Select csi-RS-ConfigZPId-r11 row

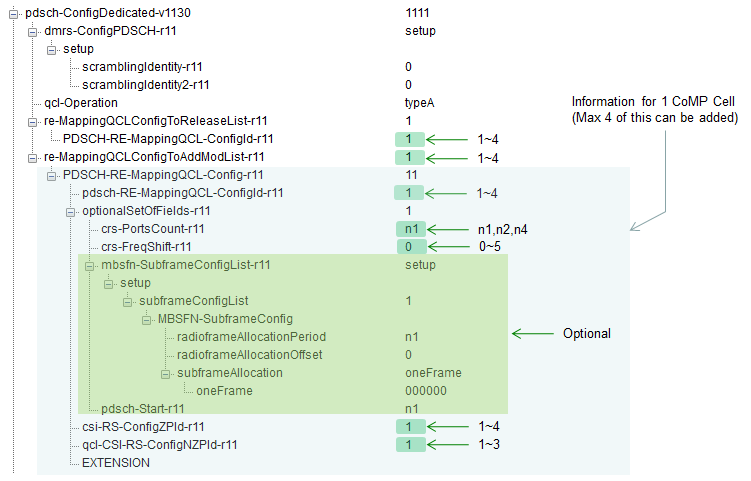point(143,426)
